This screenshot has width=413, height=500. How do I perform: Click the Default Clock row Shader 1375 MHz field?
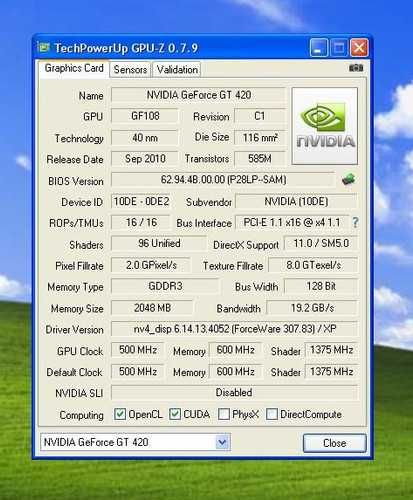[x=331, y=371]
